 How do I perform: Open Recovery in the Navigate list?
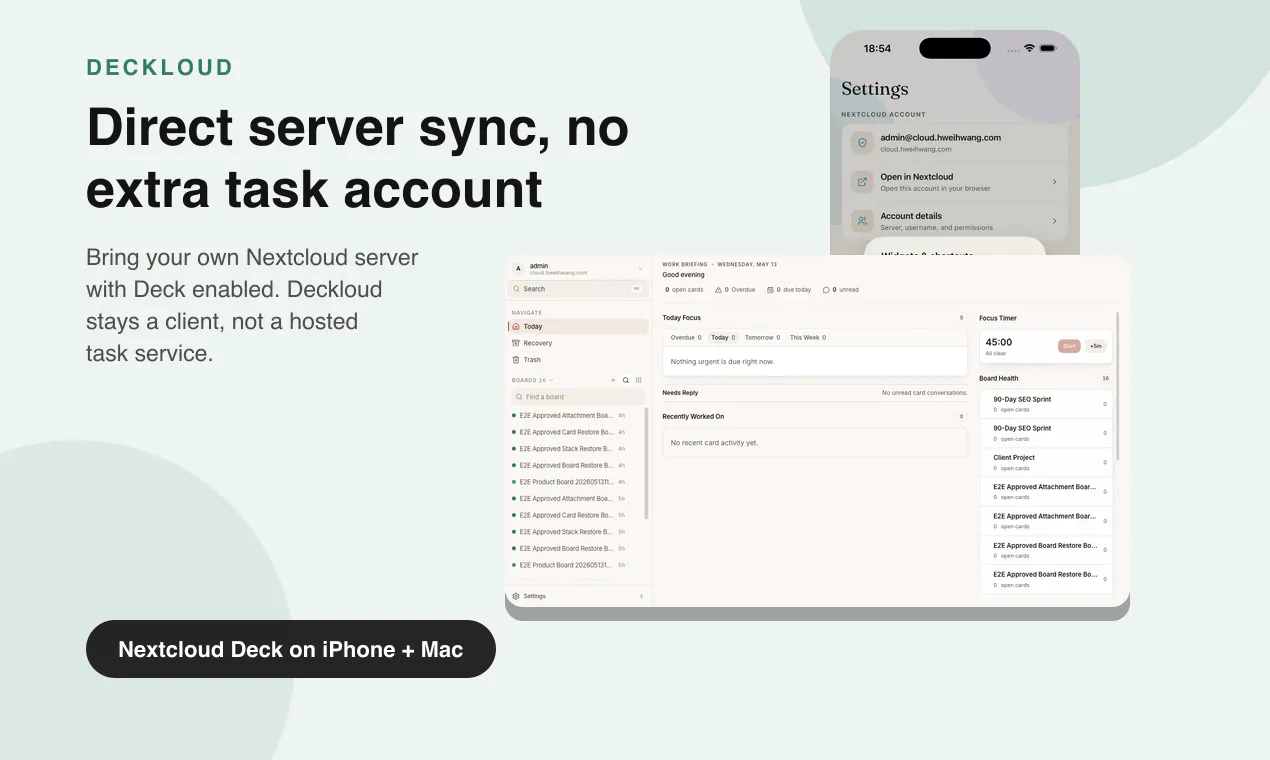(x=579, y=343)
